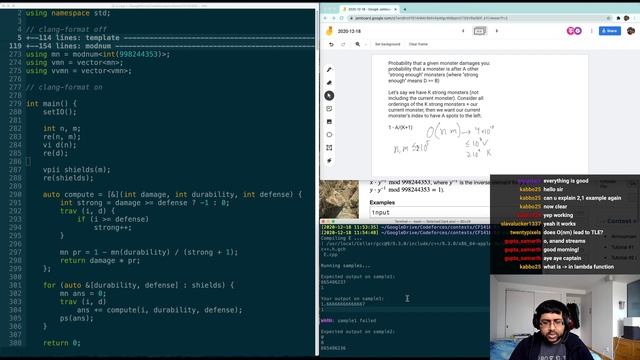This screenshot has width=640, height=360.
Task: Select the Pen tool in Jamboard
Action: 329,70
